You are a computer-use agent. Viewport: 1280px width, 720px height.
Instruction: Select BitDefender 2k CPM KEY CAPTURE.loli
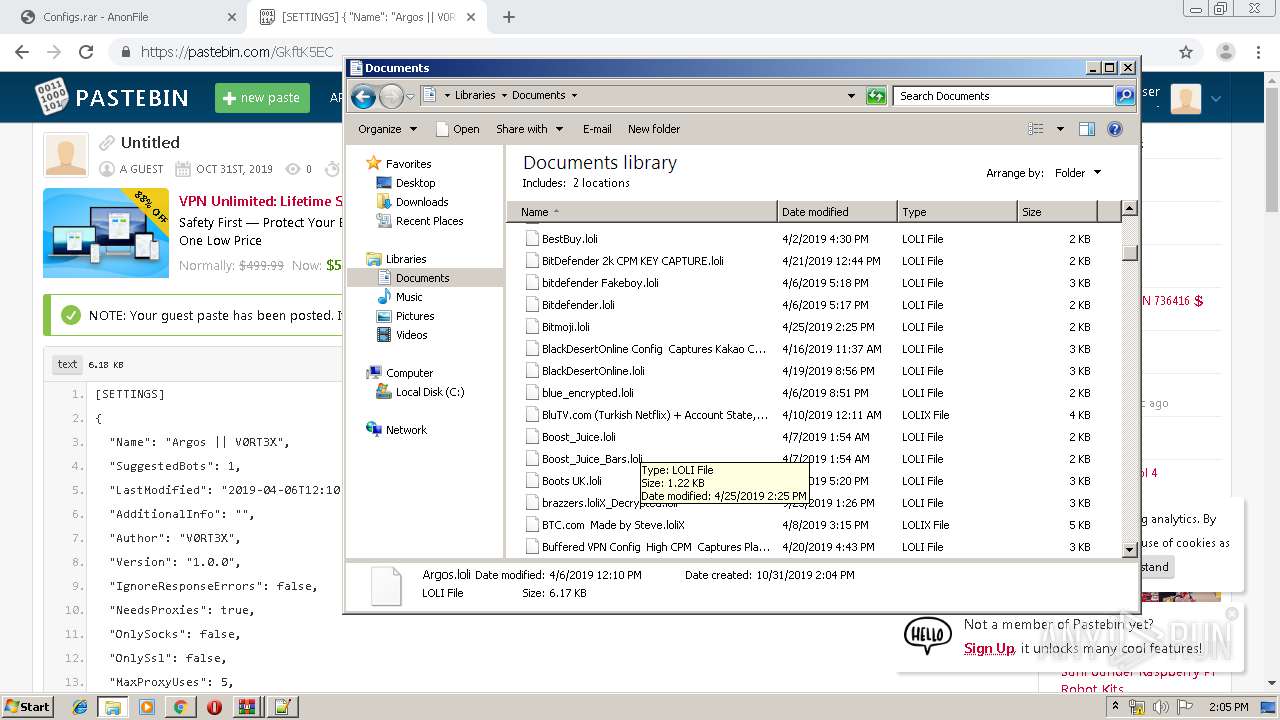coord(632,261)
